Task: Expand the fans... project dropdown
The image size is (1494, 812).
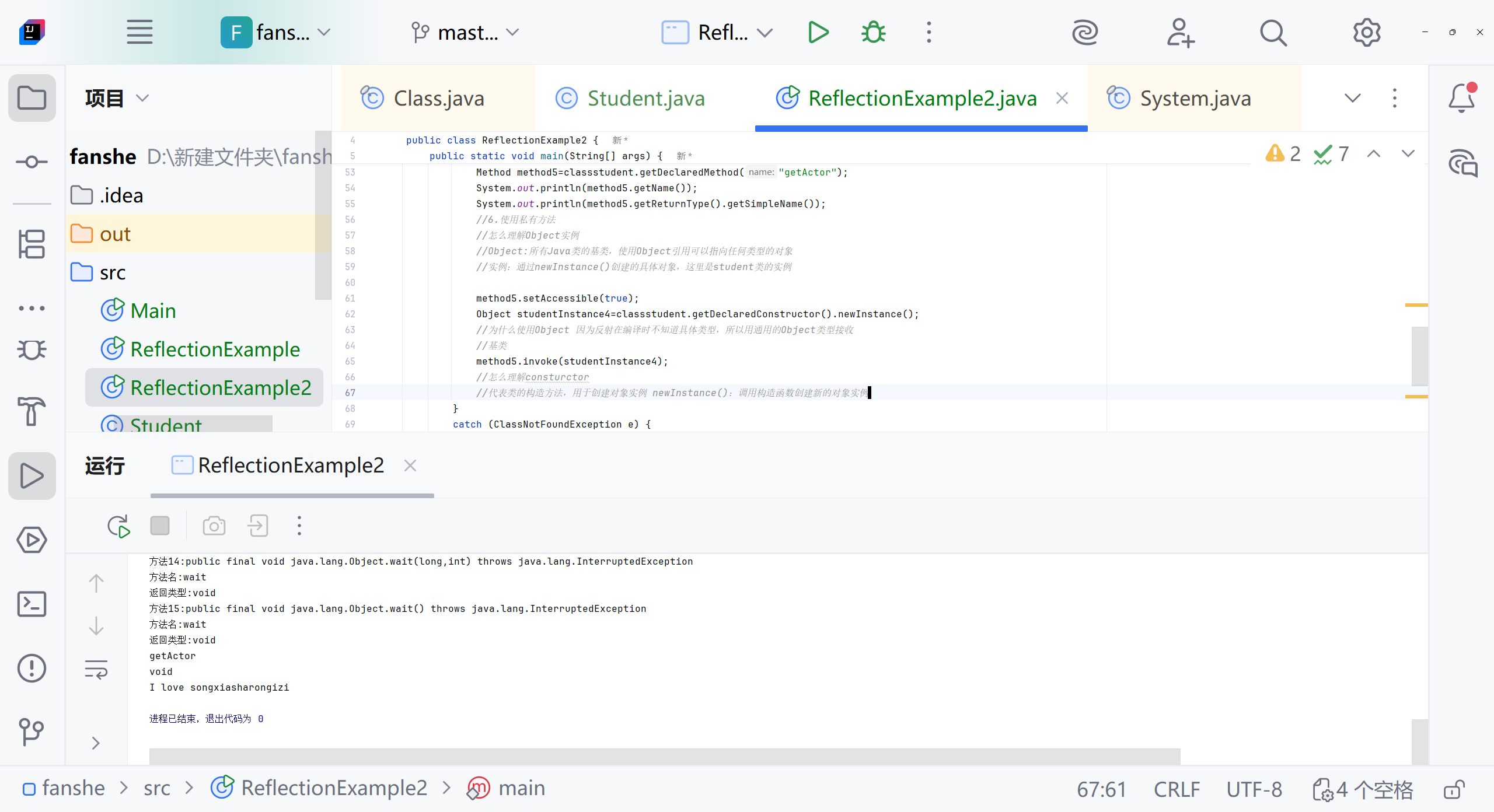Action: [x=275, y=32]
